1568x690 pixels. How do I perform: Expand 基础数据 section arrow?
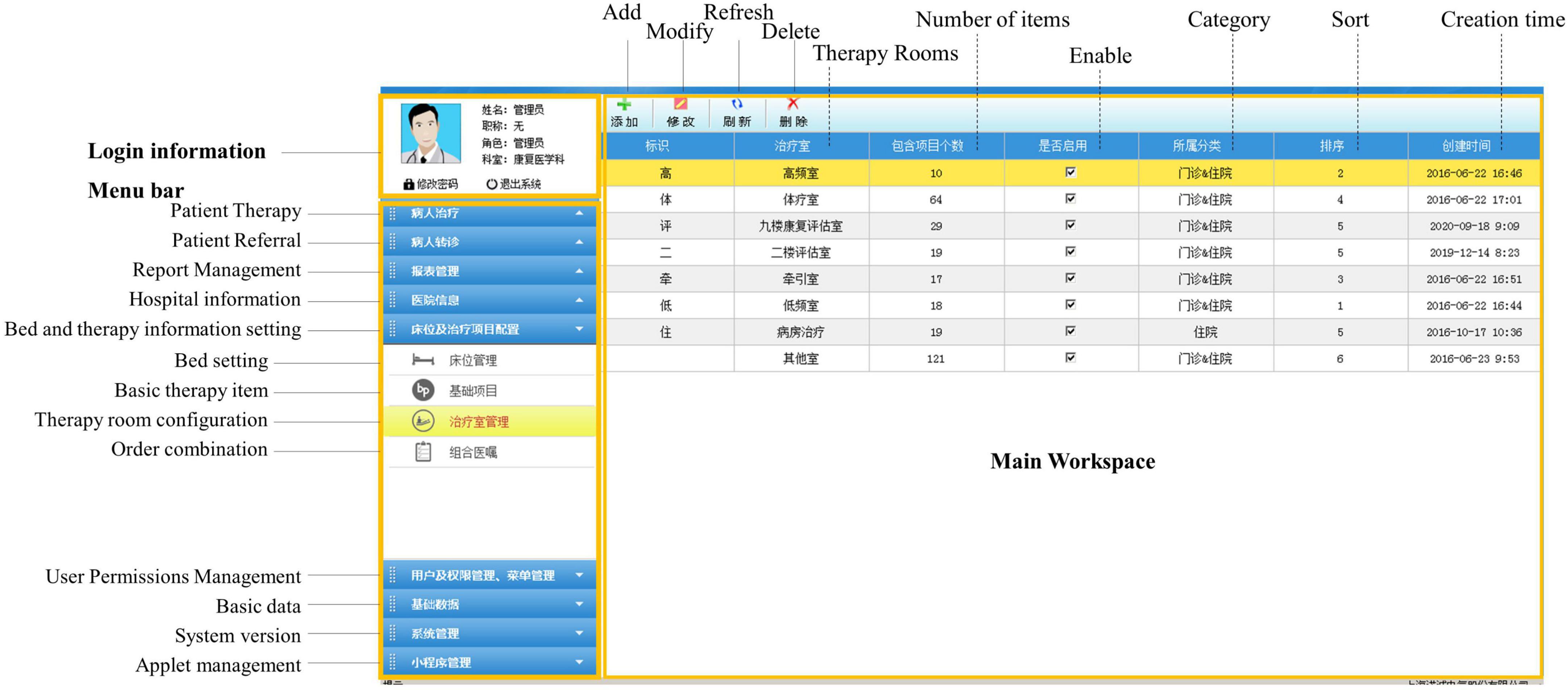pyautogui.click(x=579, y=604)
